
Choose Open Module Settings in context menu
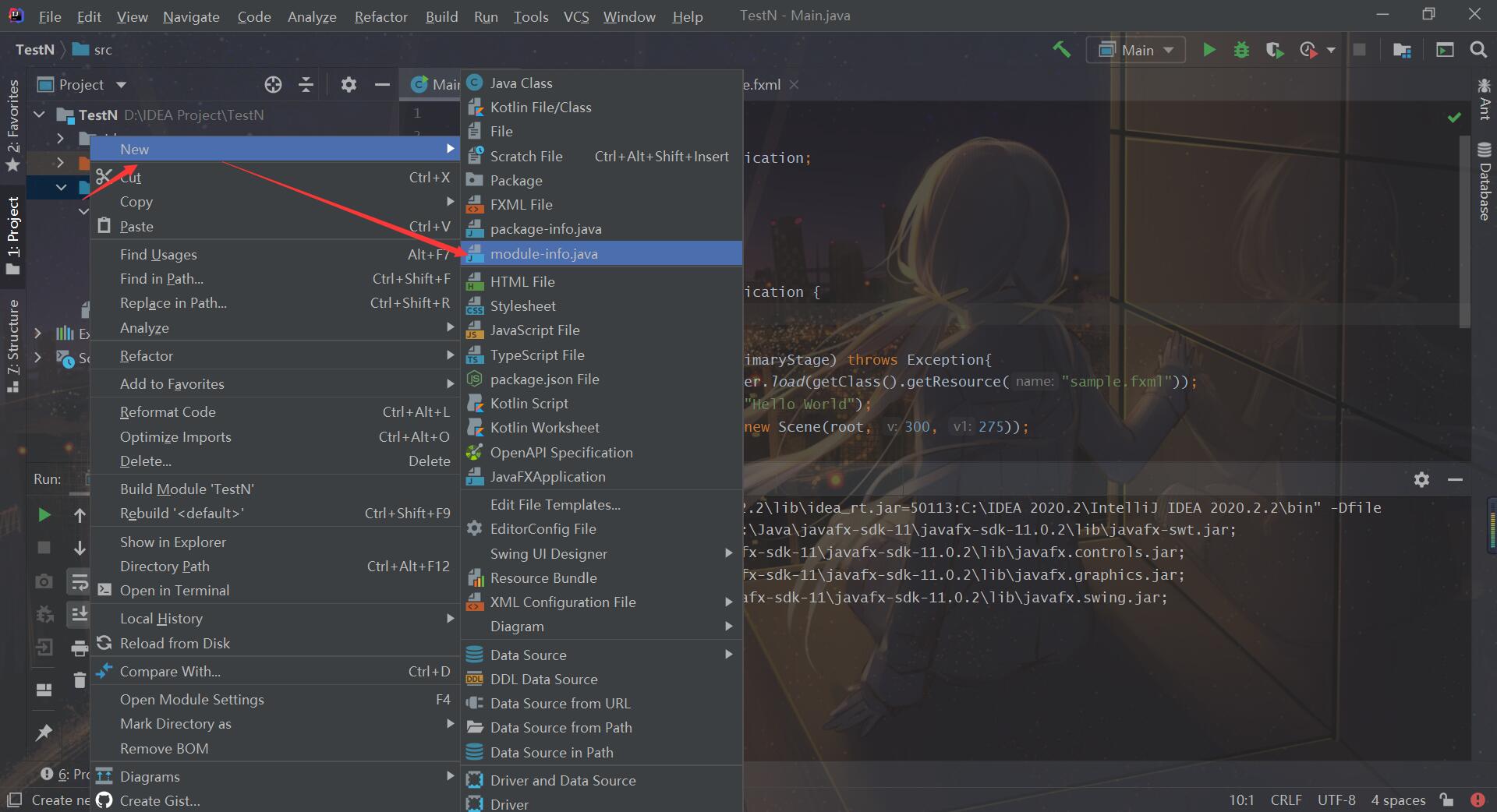[274, 699]
